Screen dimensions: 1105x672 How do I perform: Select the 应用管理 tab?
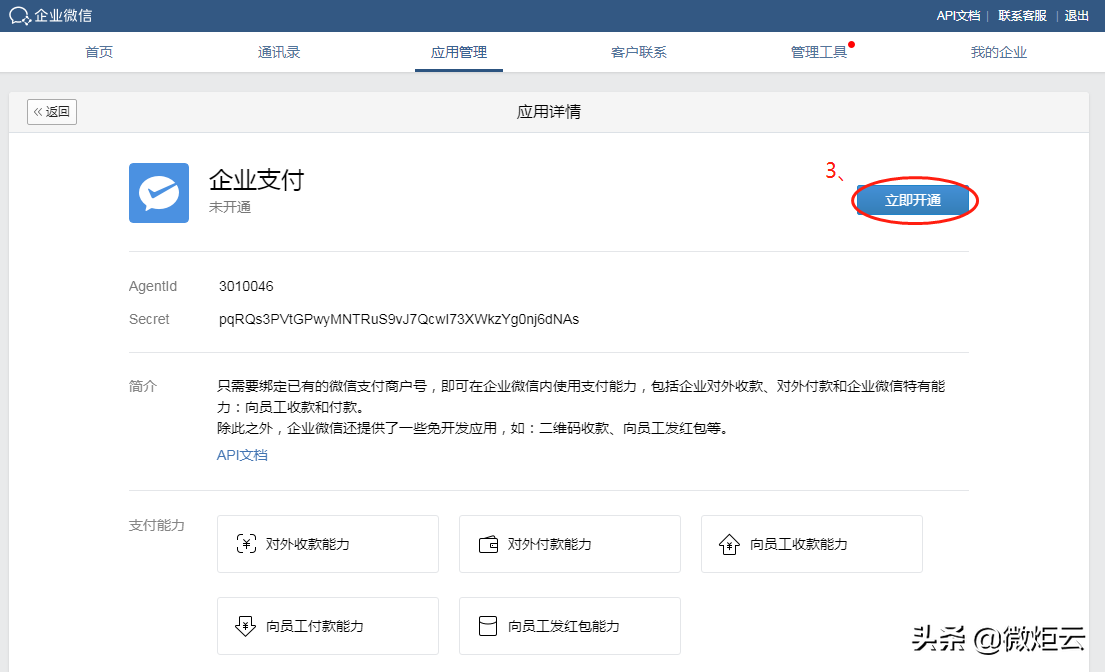point(458,52)
